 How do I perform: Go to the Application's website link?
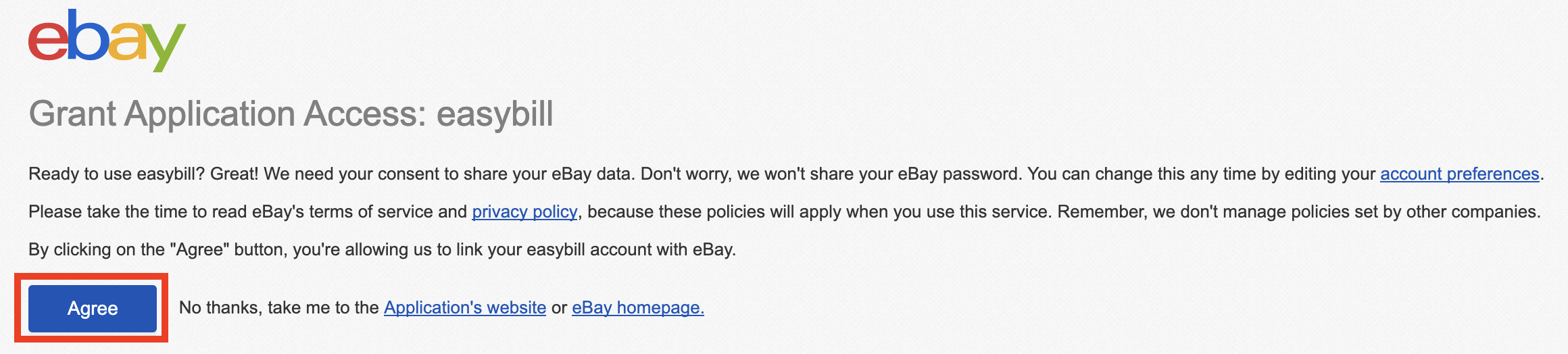coord(465,308)
